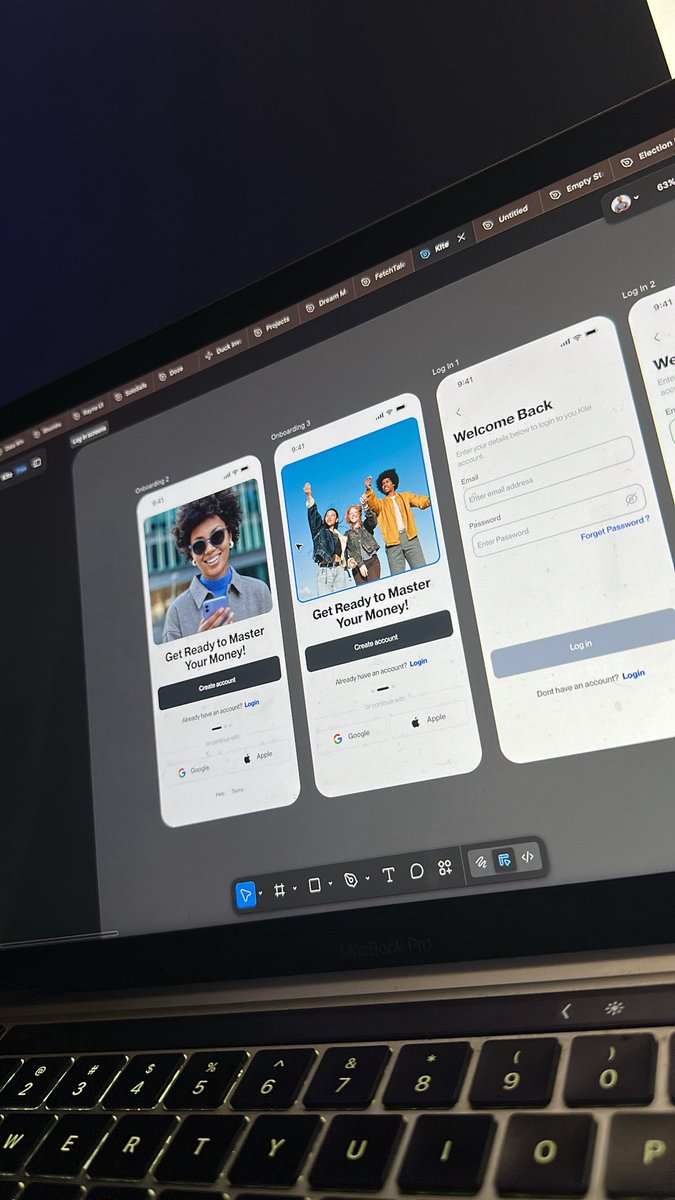Click the back chevron in Log In 2

[x=656, y=339]
